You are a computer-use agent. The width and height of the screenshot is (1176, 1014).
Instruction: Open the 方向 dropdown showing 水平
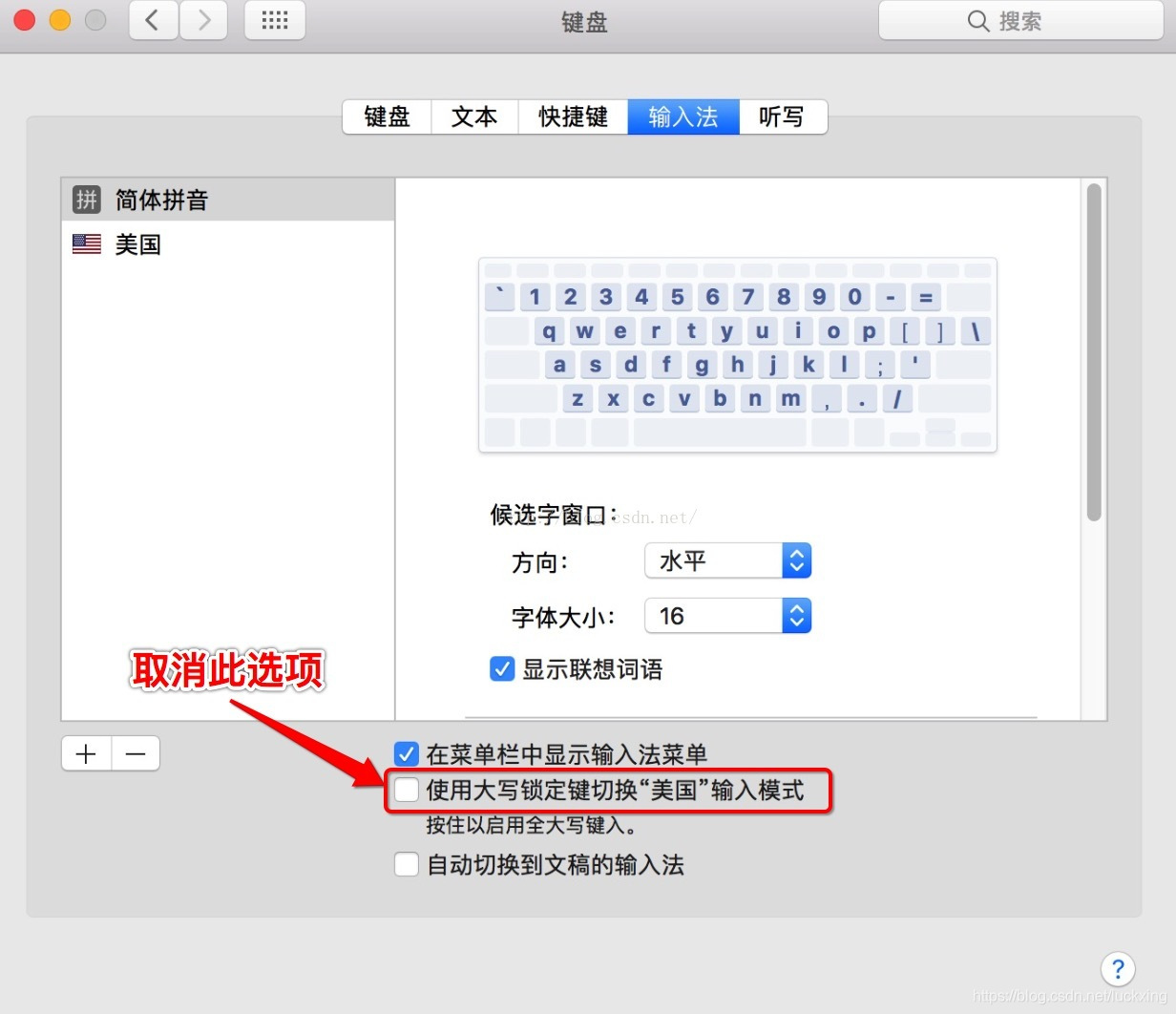(728, 560)
